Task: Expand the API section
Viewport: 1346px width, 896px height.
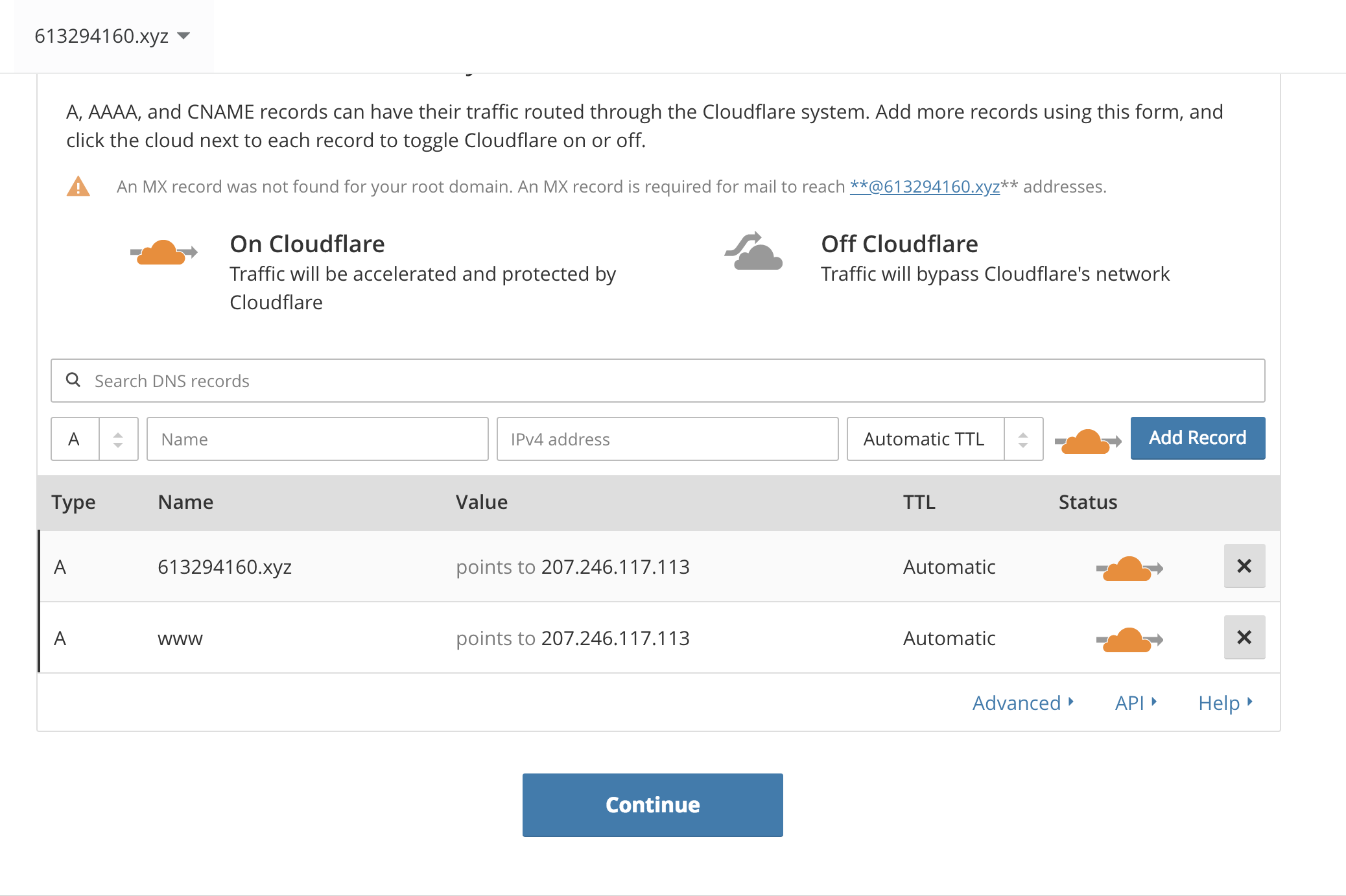Action: tap(1136, 703)
